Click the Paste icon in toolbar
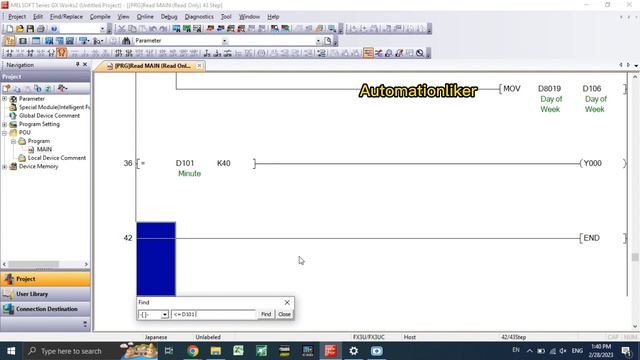 tap(142, 29)
